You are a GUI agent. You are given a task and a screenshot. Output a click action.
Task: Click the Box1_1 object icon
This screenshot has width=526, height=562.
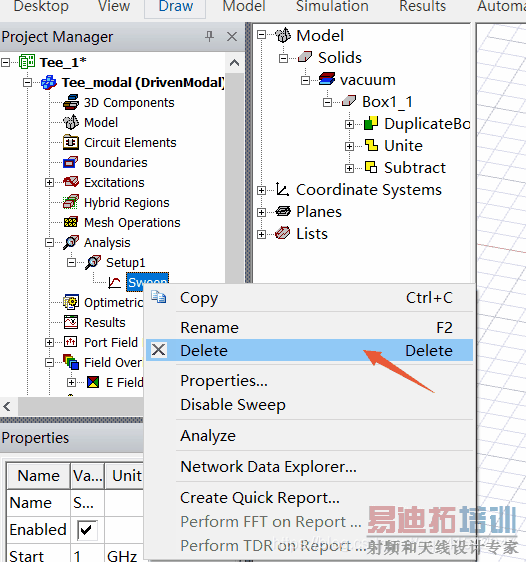tap(349, 101)
